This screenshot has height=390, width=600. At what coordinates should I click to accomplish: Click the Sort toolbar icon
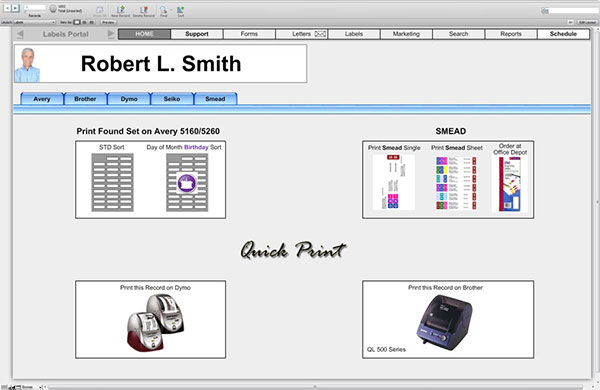pos(180,11)
